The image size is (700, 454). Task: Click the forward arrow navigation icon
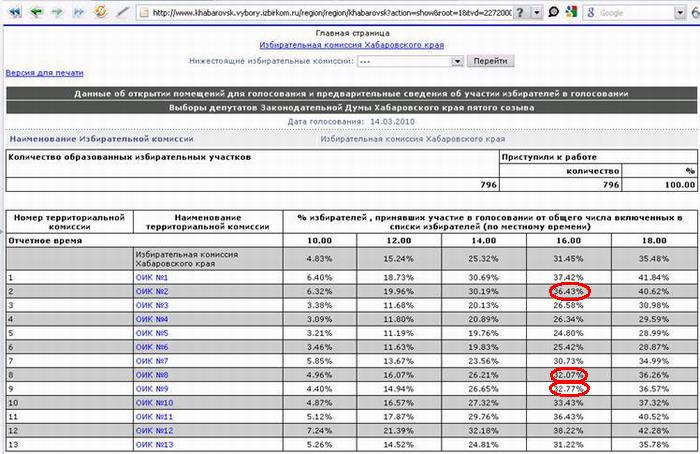56,13
